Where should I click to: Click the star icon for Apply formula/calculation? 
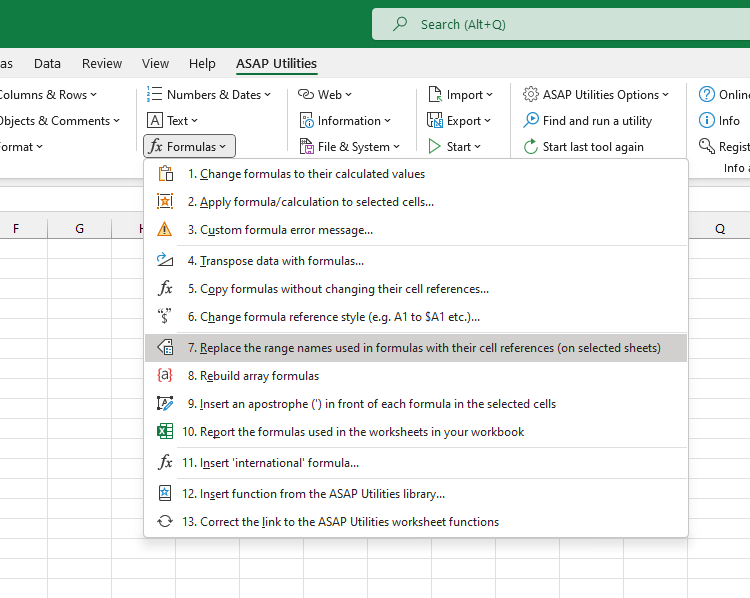click(x=165, y=201)
